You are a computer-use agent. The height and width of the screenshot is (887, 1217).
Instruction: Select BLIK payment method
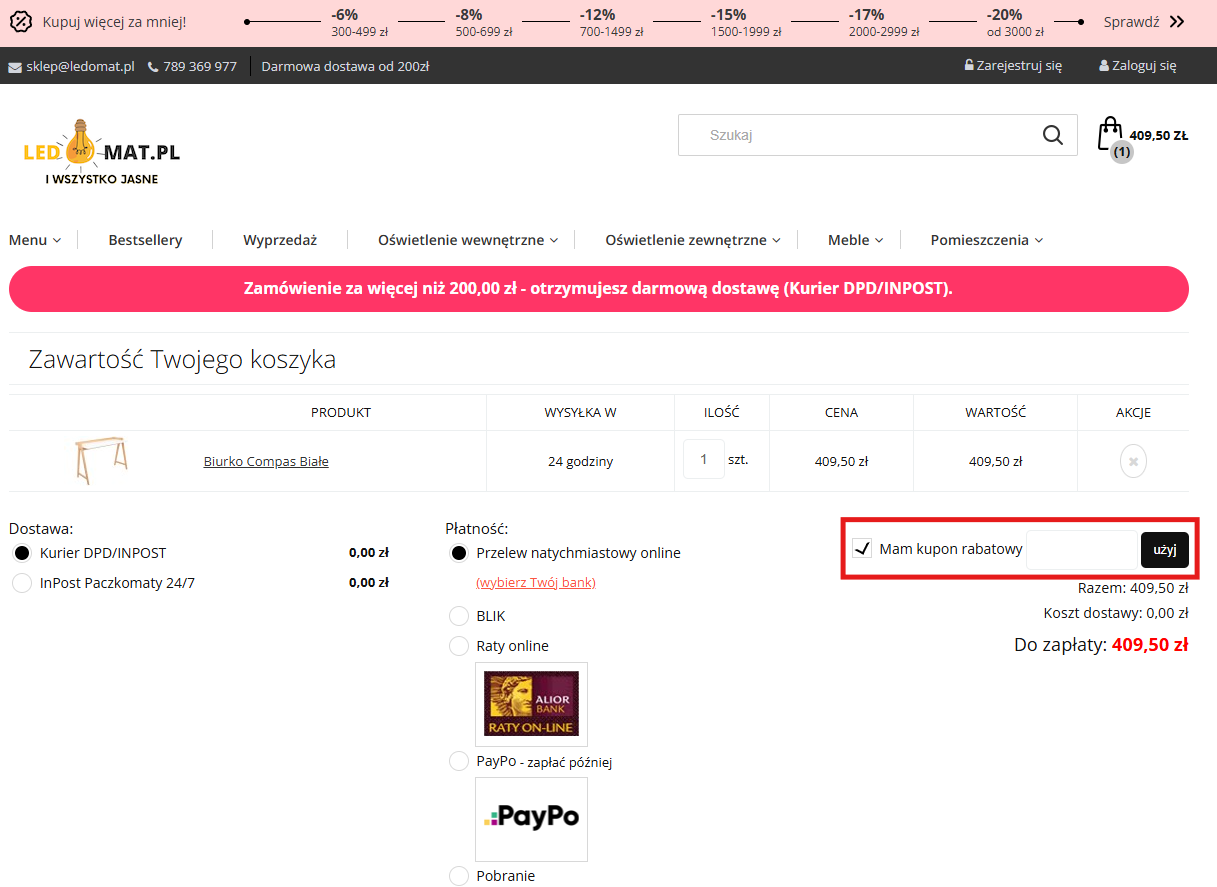[459, 616]
